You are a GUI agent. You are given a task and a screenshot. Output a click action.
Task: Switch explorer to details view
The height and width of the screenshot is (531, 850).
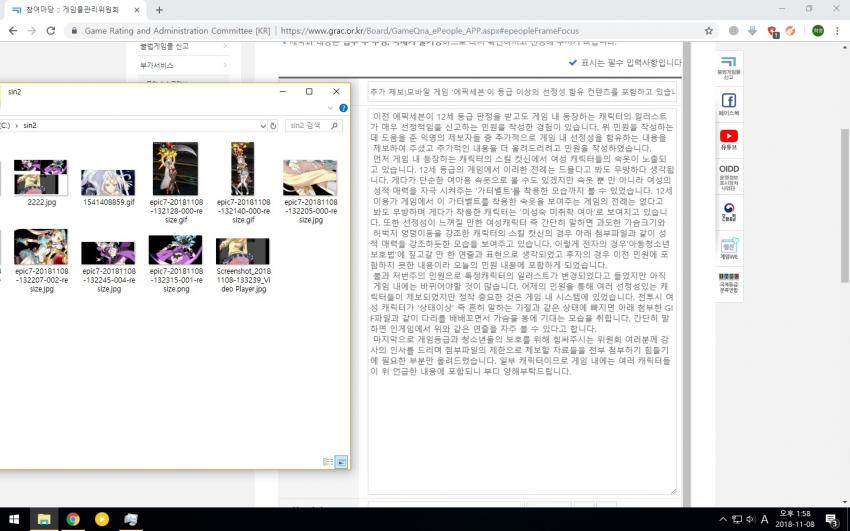328,462
